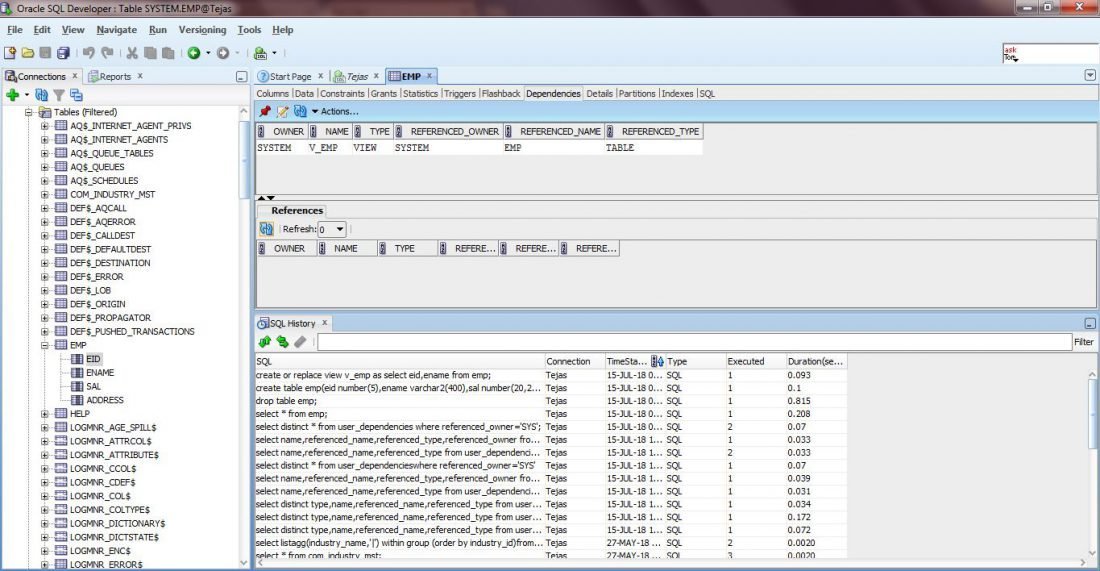Viewport: 1100px width, 571px height.
Task: Open the Refresh interval combo box
Action: point(331,229)
